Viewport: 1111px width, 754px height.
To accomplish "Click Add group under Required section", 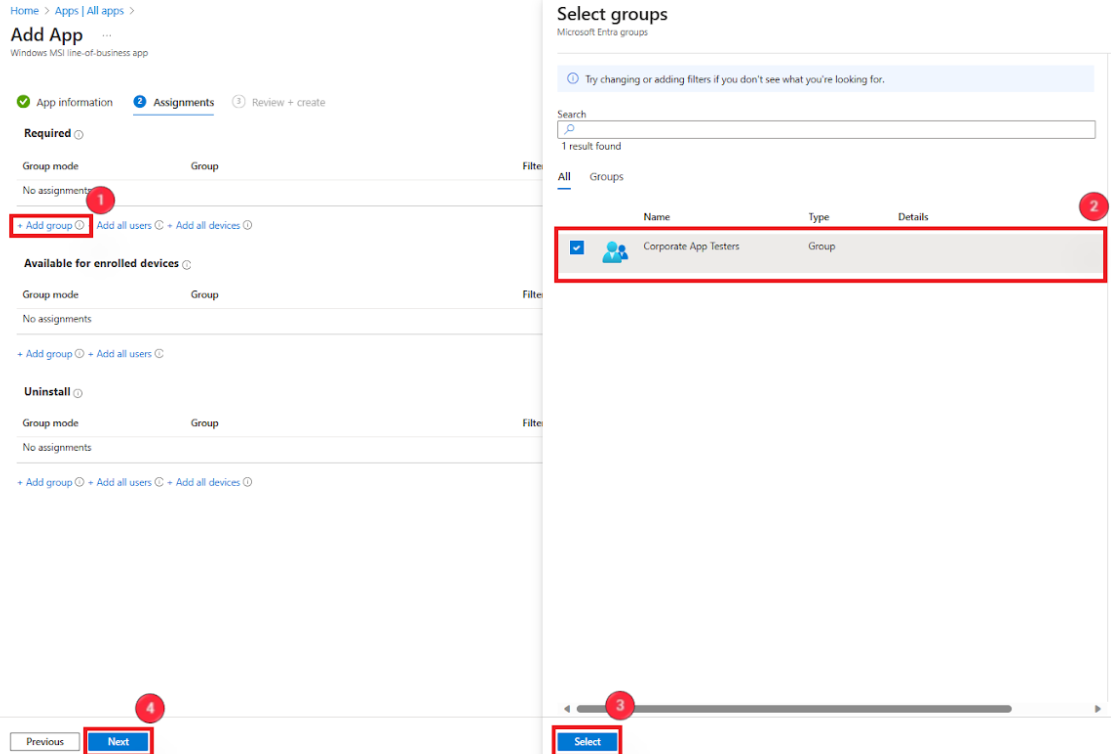I will (45, 226).
